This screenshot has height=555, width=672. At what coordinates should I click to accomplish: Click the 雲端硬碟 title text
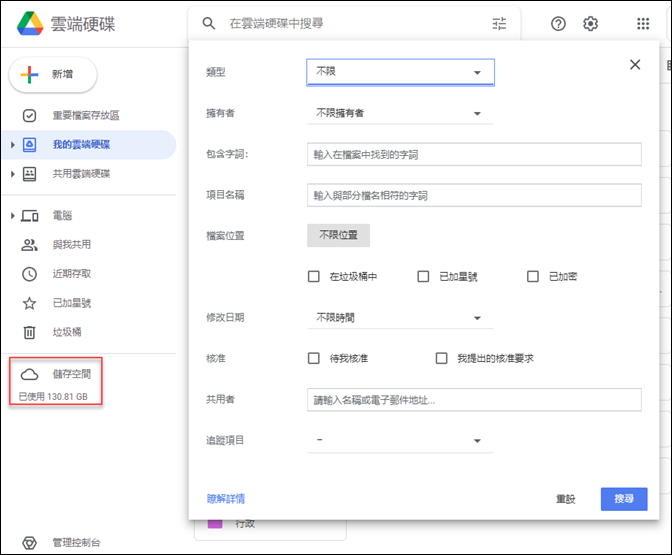pyautogui.click(x=83, y=24)
